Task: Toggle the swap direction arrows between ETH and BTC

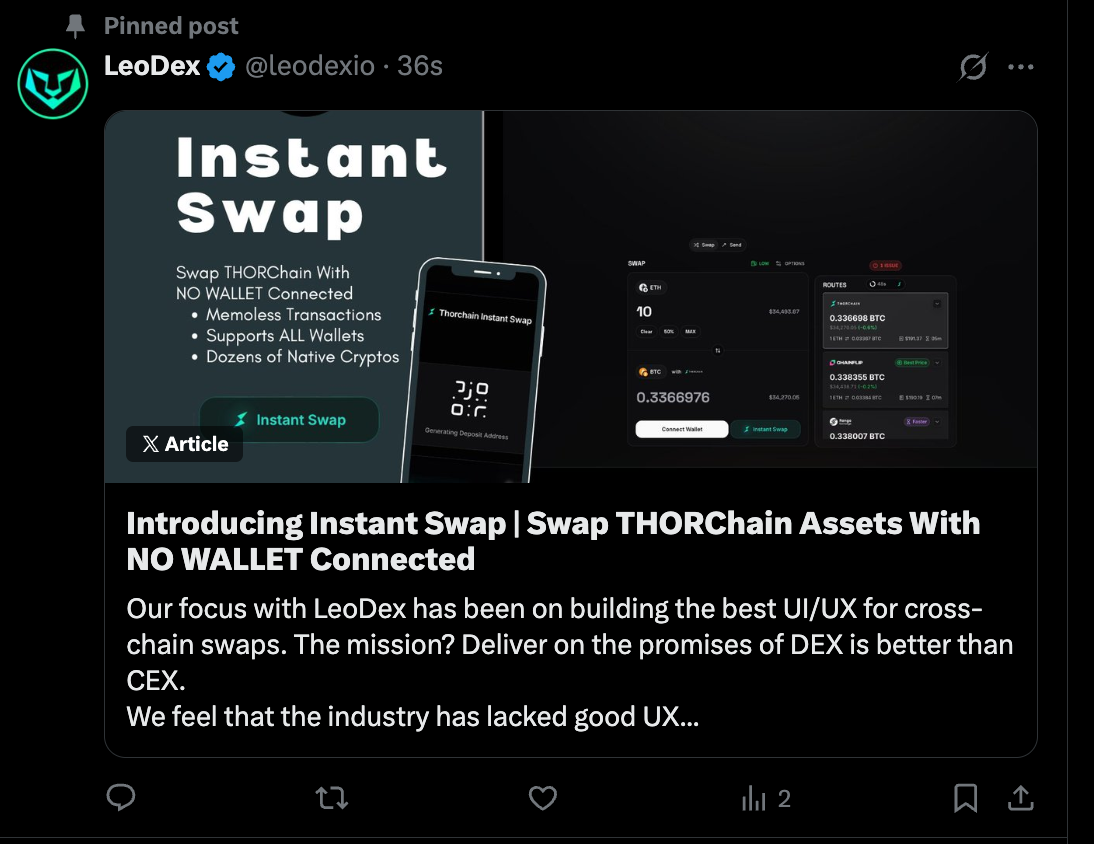Action: [718, 351]
